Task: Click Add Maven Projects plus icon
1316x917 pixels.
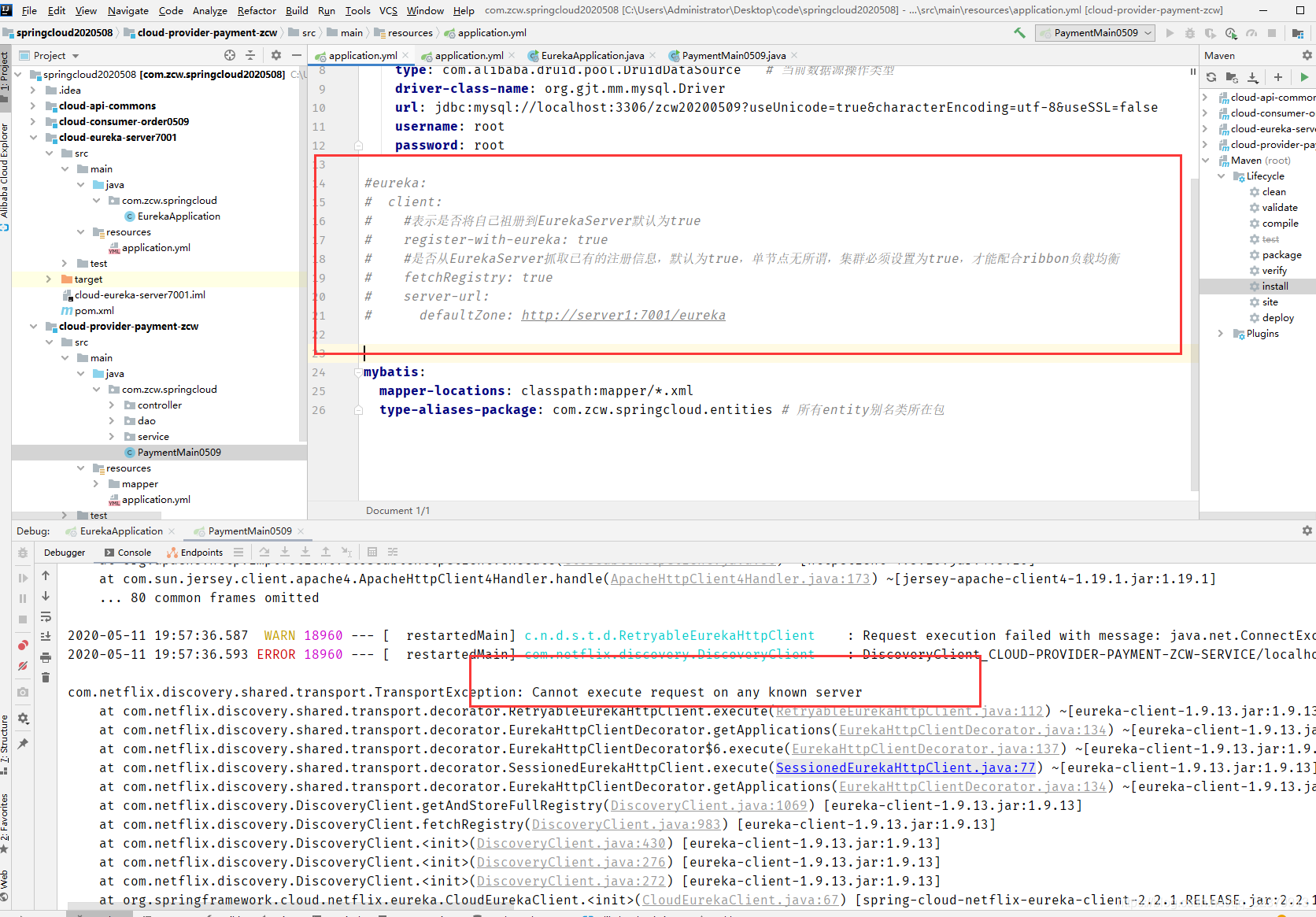Action: pyautogui.click(x=1278, y=77)
